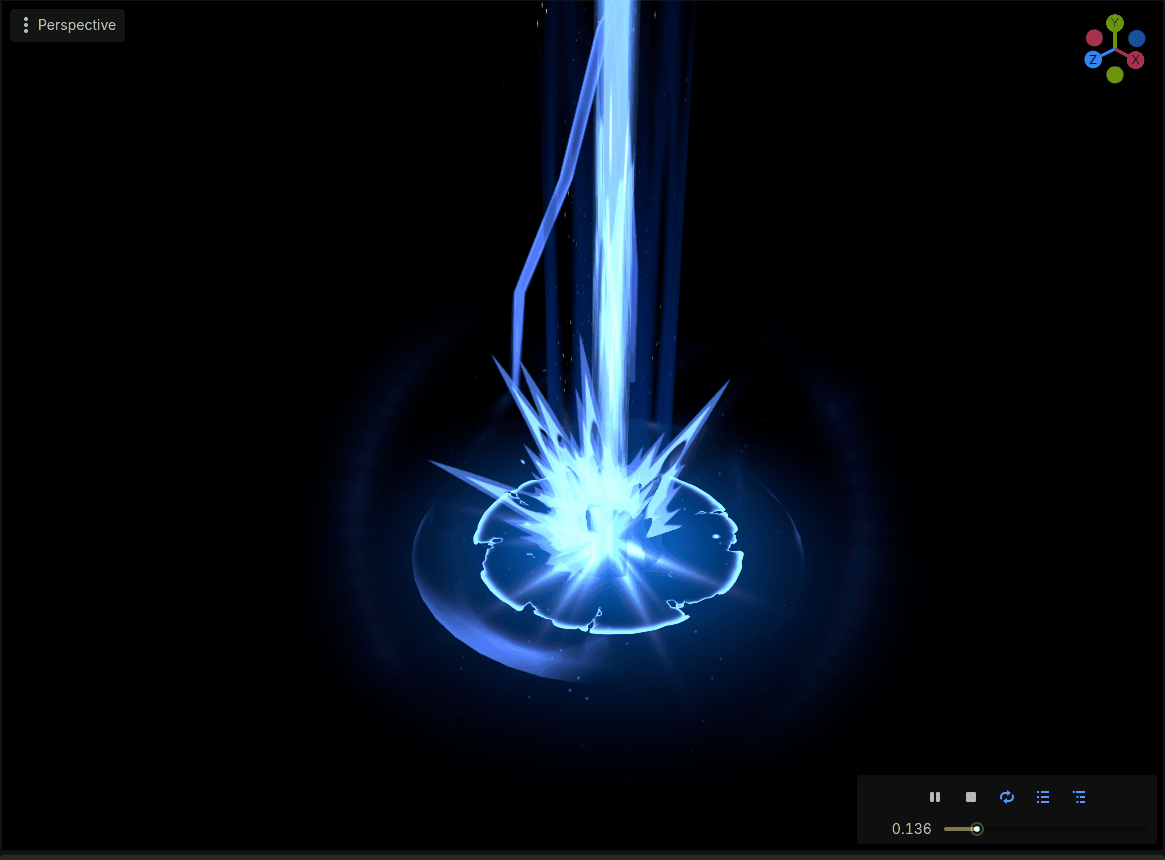Click the vertical lightning beam in viewport

click(615, 186)
